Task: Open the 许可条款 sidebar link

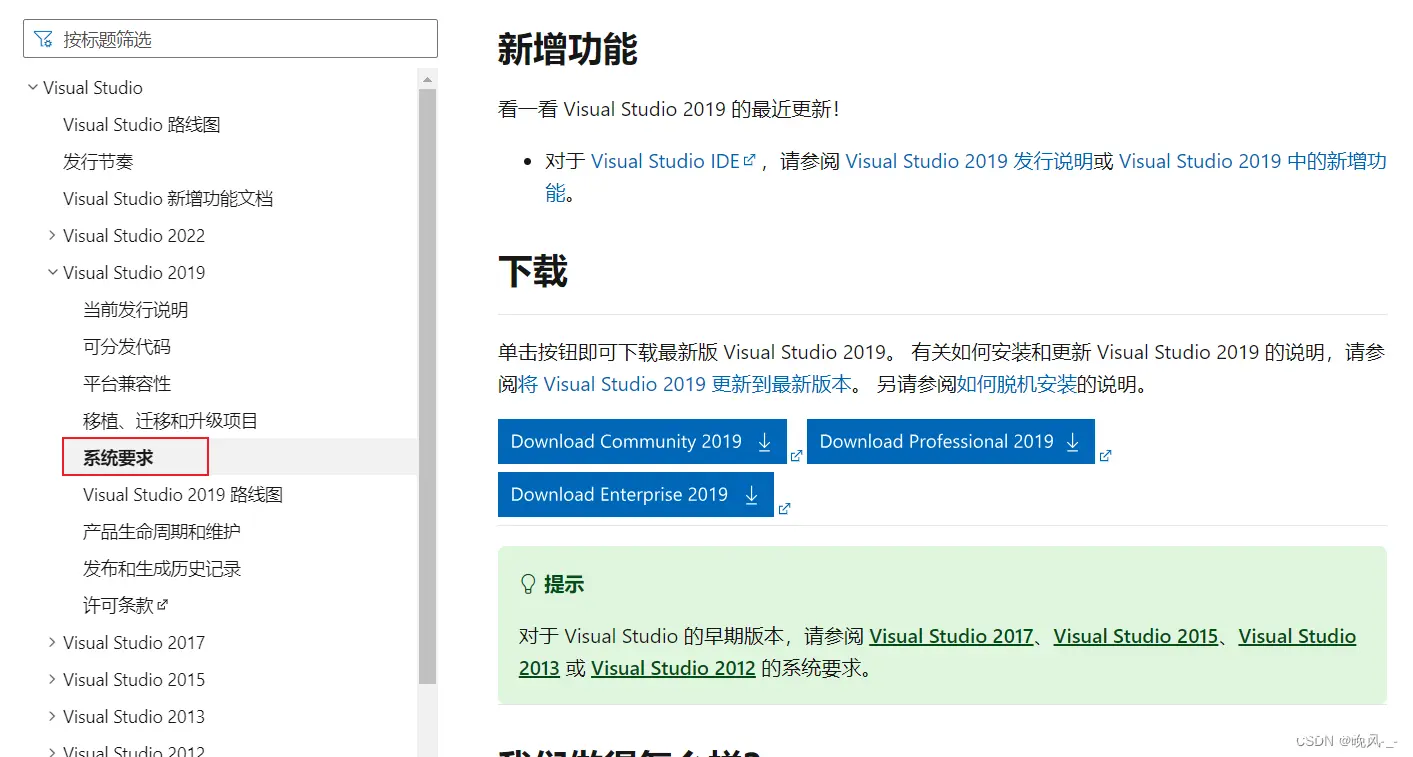Action: 118,606
